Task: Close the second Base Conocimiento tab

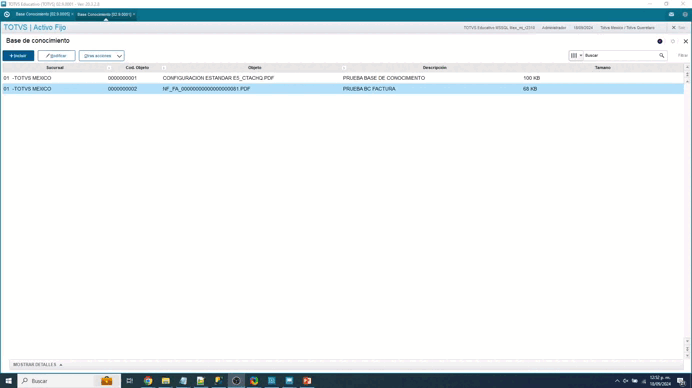Action: (134, 14)
